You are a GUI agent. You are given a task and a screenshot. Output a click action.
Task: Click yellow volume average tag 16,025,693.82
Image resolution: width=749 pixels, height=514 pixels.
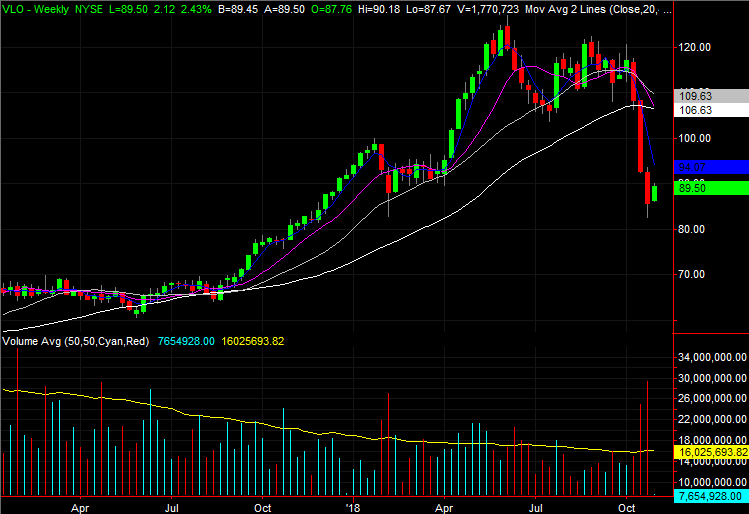coord(711,452)
